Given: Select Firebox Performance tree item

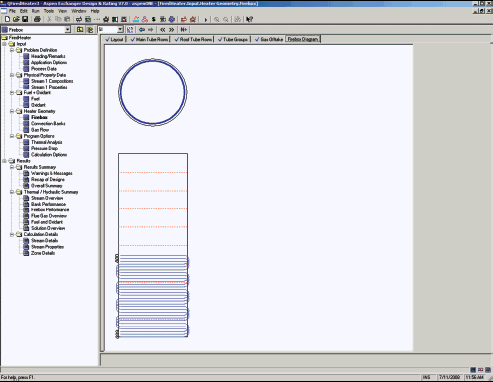Looking at the screenshot, I should [50, 210].
